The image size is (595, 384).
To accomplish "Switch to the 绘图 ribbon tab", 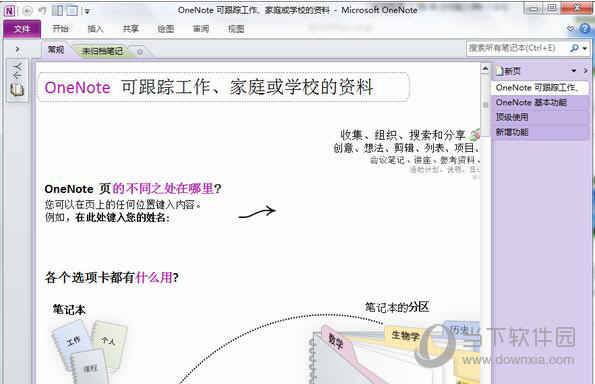I will click(x=166, y=29).
